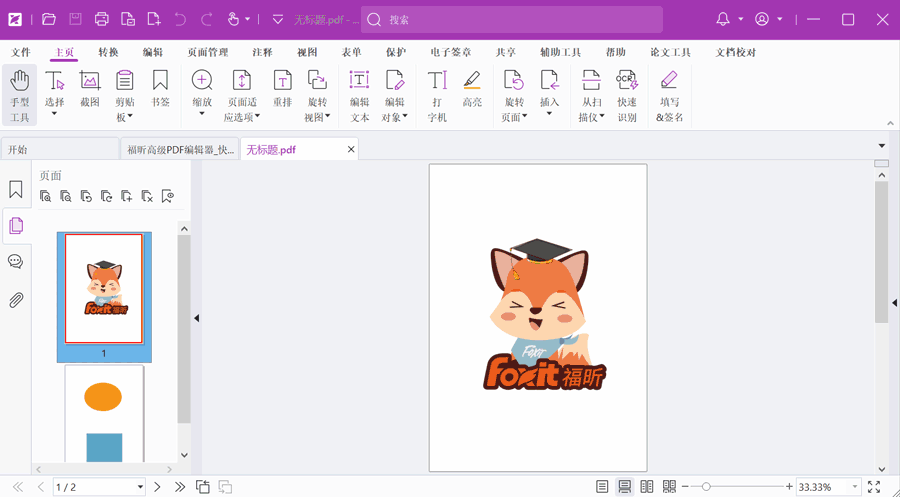Click the Snapshot tool (截图)
Viewport: 900px width, 497px height.
(90, 89)
